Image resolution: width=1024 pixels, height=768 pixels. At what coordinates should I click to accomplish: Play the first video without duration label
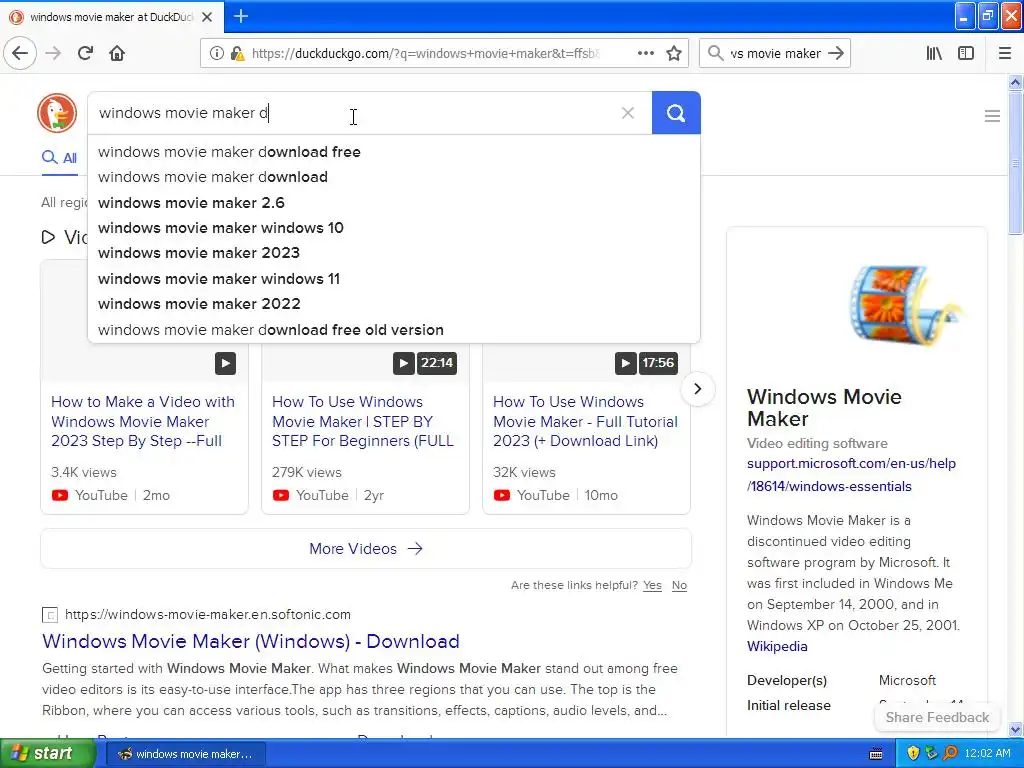tap(225, 363)
